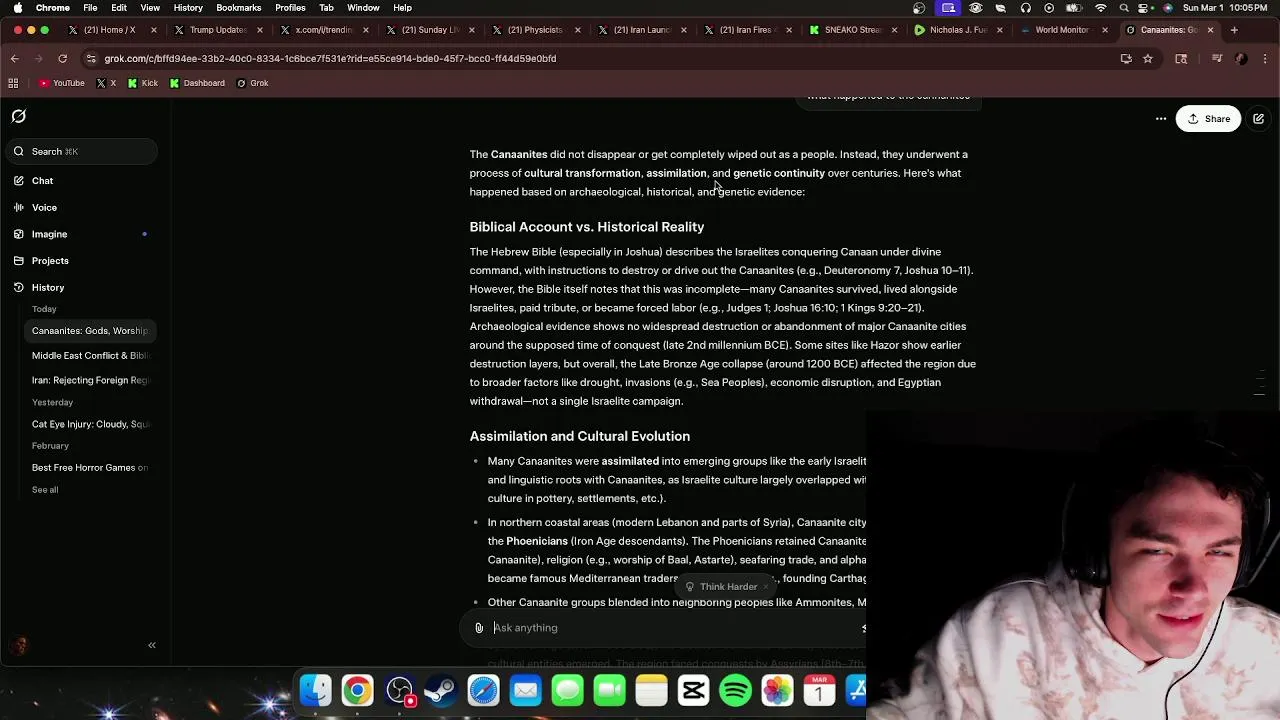Switch to the 'Nicholas J. Fuentes' tab
This screenshot has height=720, width=1280.
pyautogui.click(x=958, y=30)
